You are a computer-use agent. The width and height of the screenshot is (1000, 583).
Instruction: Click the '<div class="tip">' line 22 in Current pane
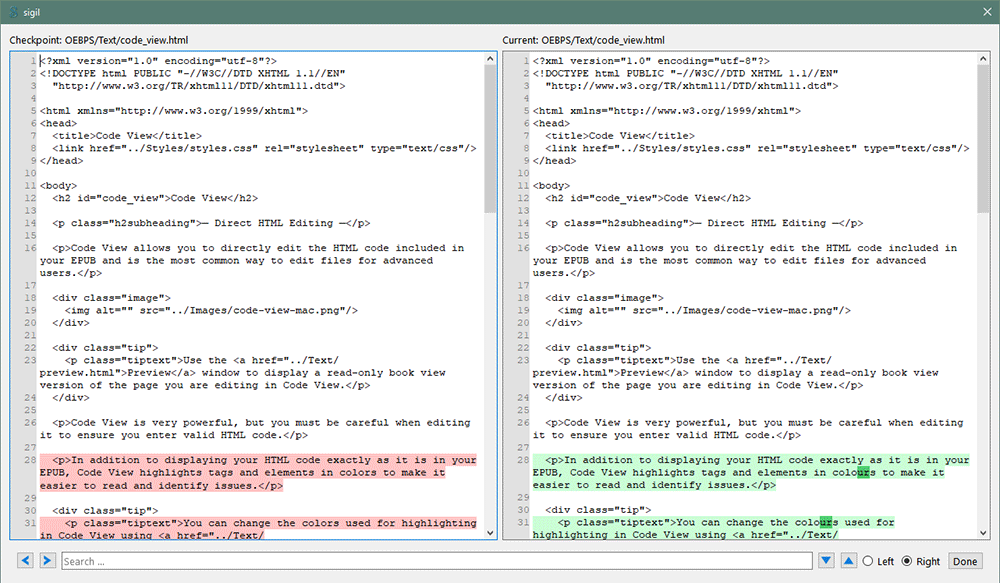(x=598, y=348)
